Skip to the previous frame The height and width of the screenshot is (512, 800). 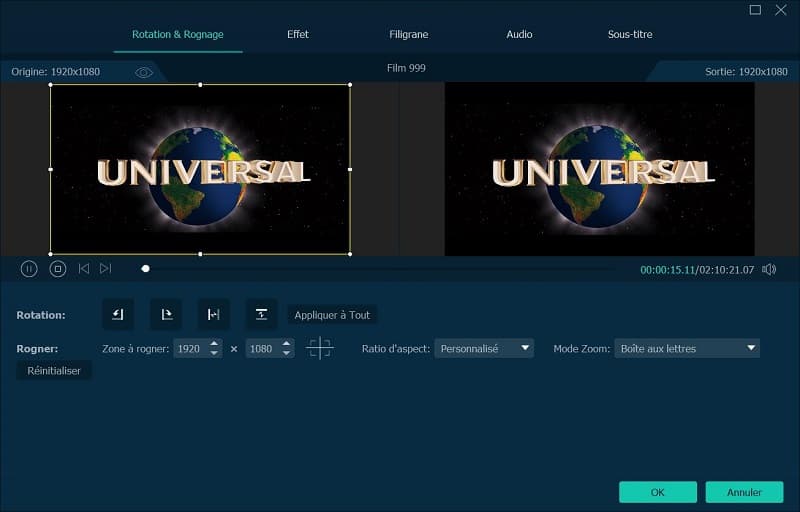(84, 269)
